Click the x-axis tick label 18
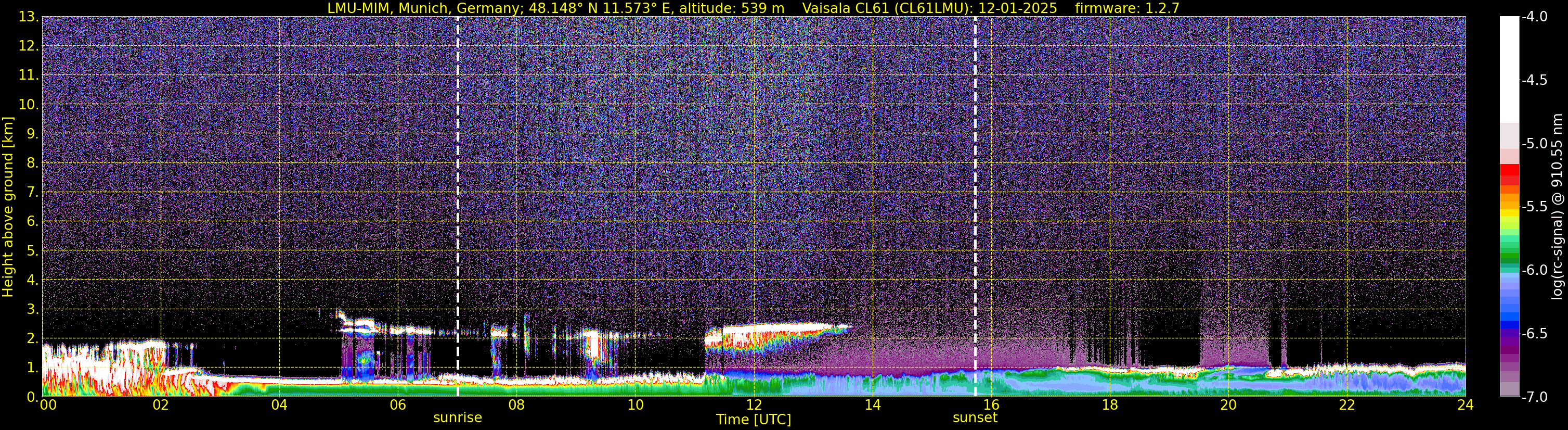This screenshot has width=1568, height=430. coord(1110,405)
